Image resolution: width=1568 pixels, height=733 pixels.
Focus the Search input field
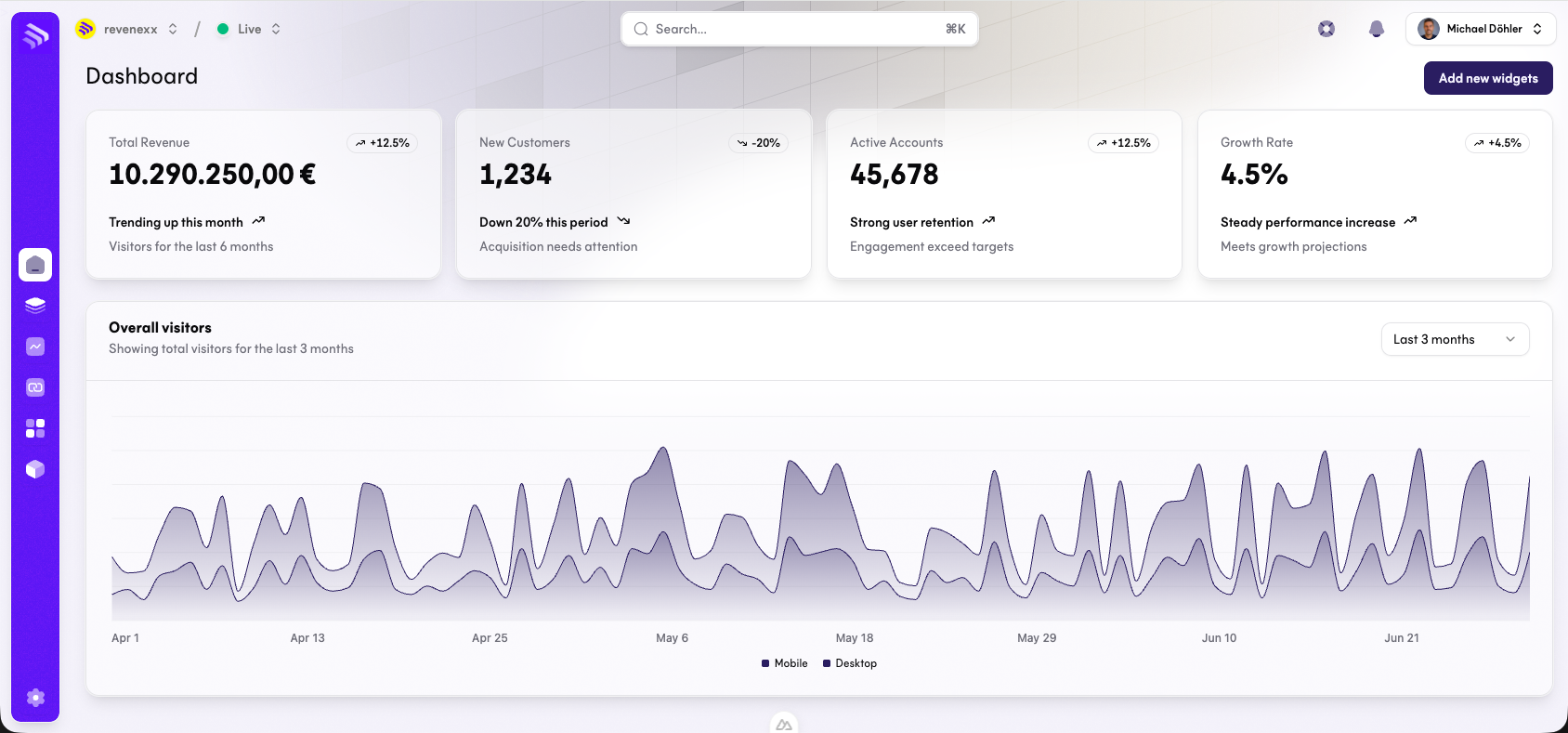point(799,29)
